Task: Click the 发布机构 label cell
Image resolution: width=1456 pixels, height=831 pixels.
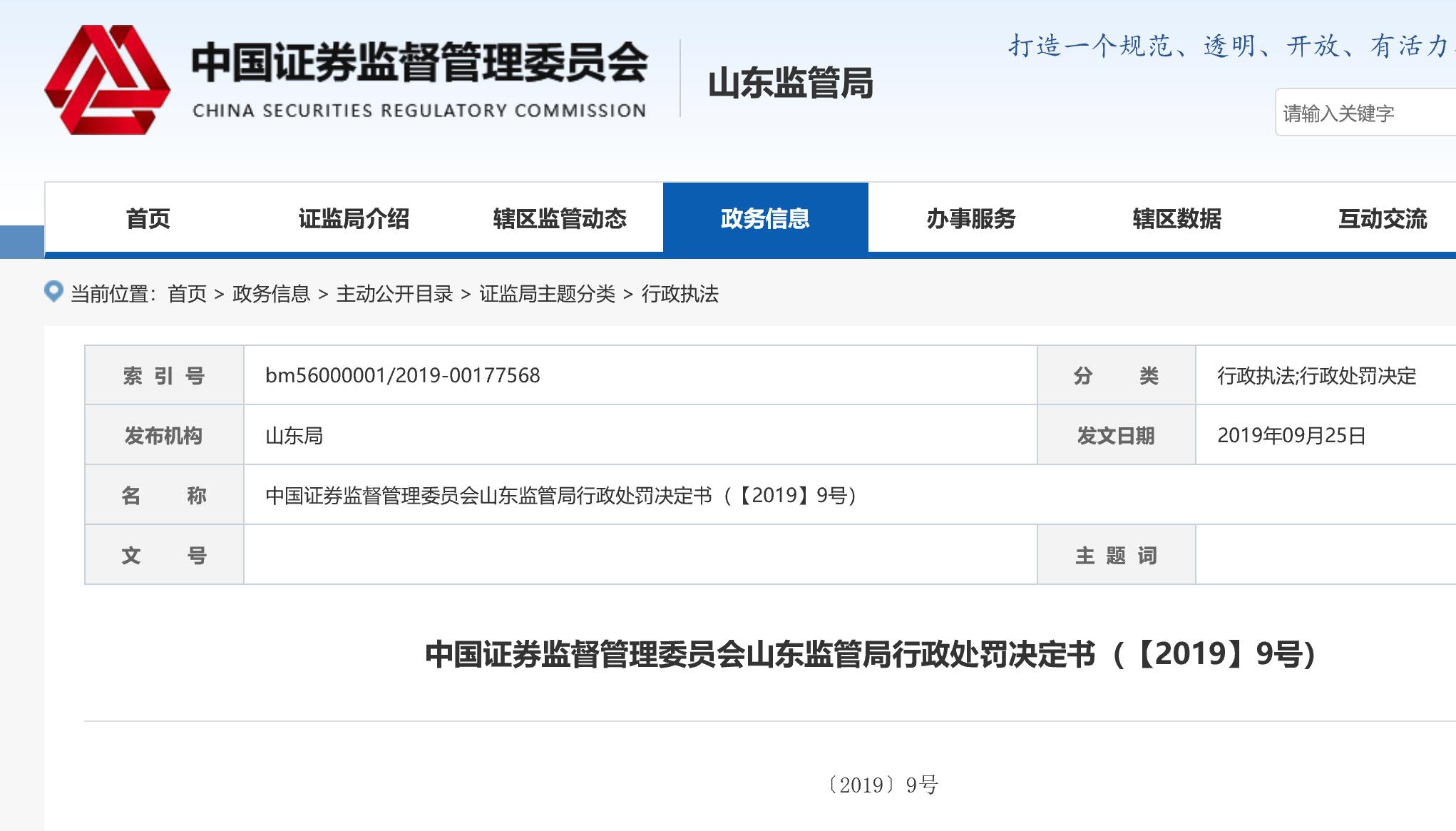Action: [164, 435]
